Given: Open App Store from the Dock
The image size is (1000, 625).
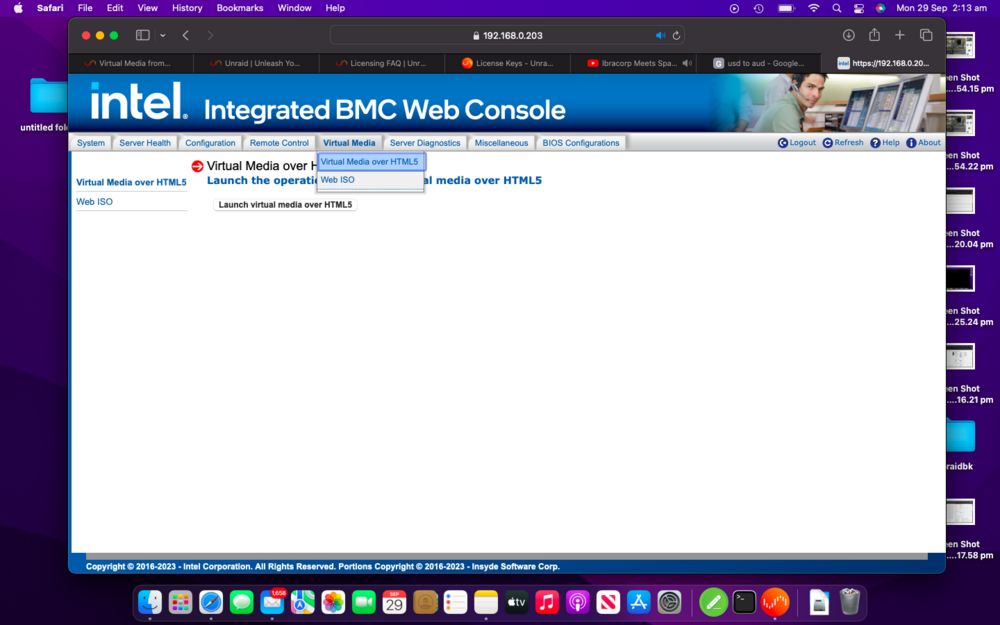Looking at the screenshot, I should click(638, 602).
